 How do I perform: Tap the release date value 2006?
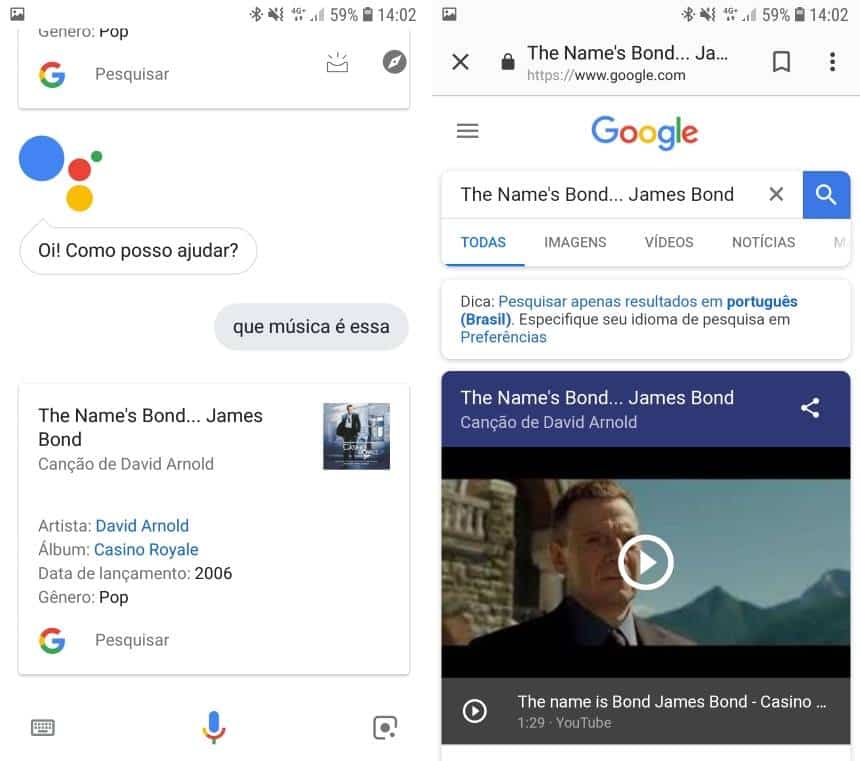(213, 573)
